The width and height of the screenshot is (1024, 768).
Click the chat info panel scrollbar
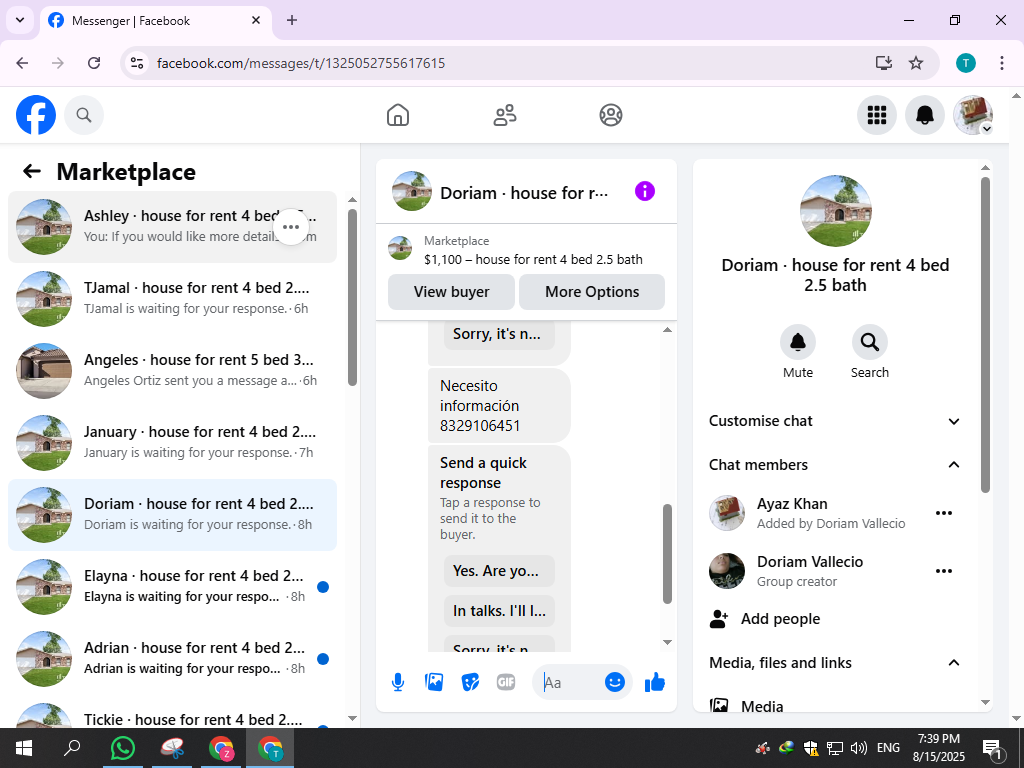click(985, 334)
